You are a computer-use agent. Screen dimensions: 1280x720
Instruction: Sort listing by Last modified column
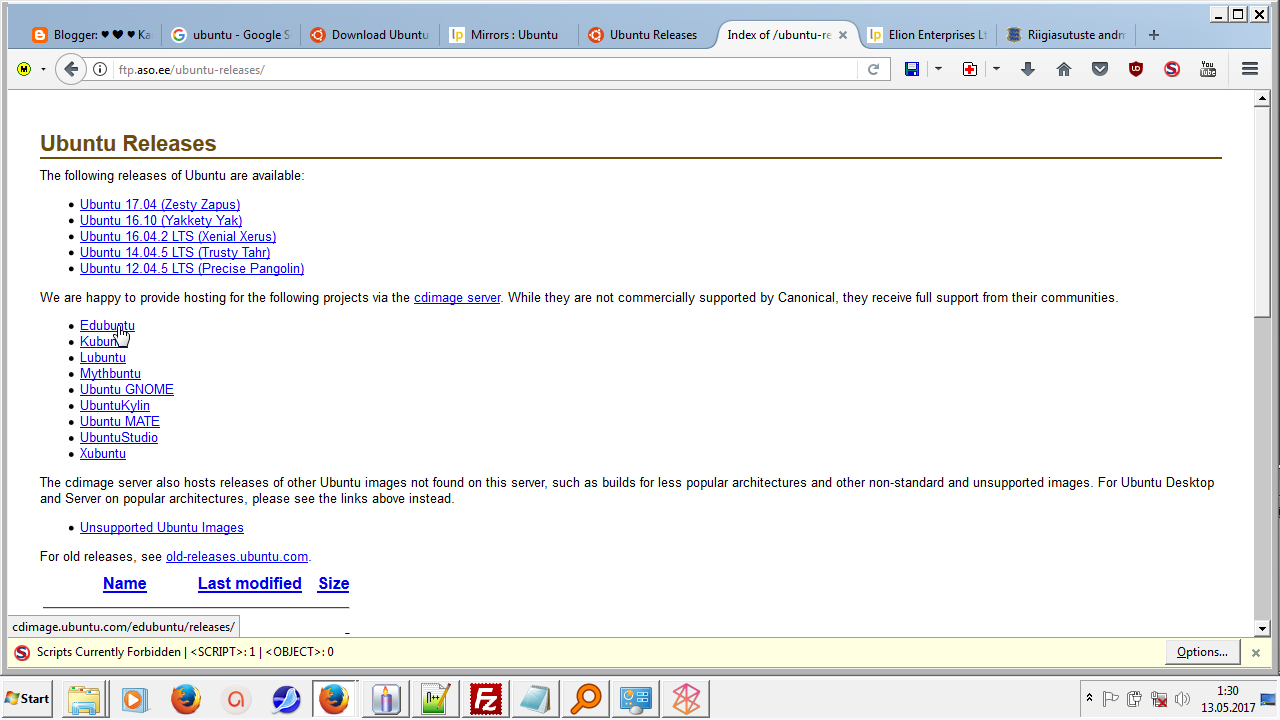pos(250,584)
